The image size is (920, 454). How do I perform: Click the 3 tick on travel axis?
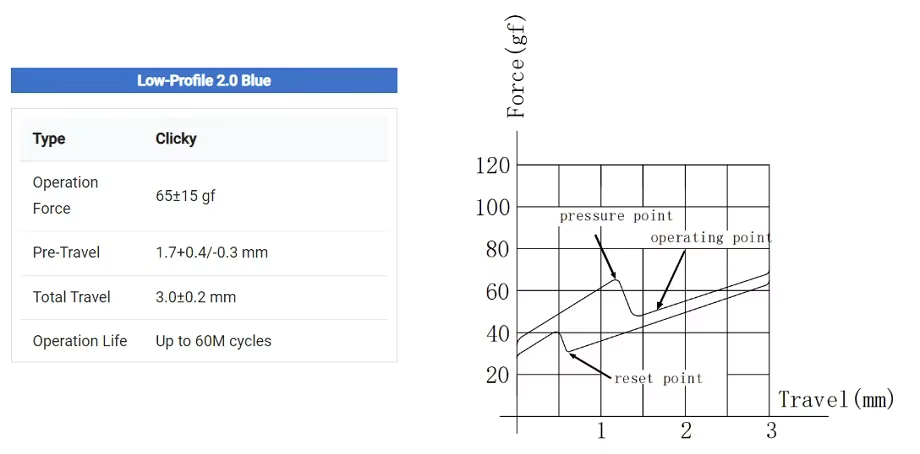[x=771, y=431]
